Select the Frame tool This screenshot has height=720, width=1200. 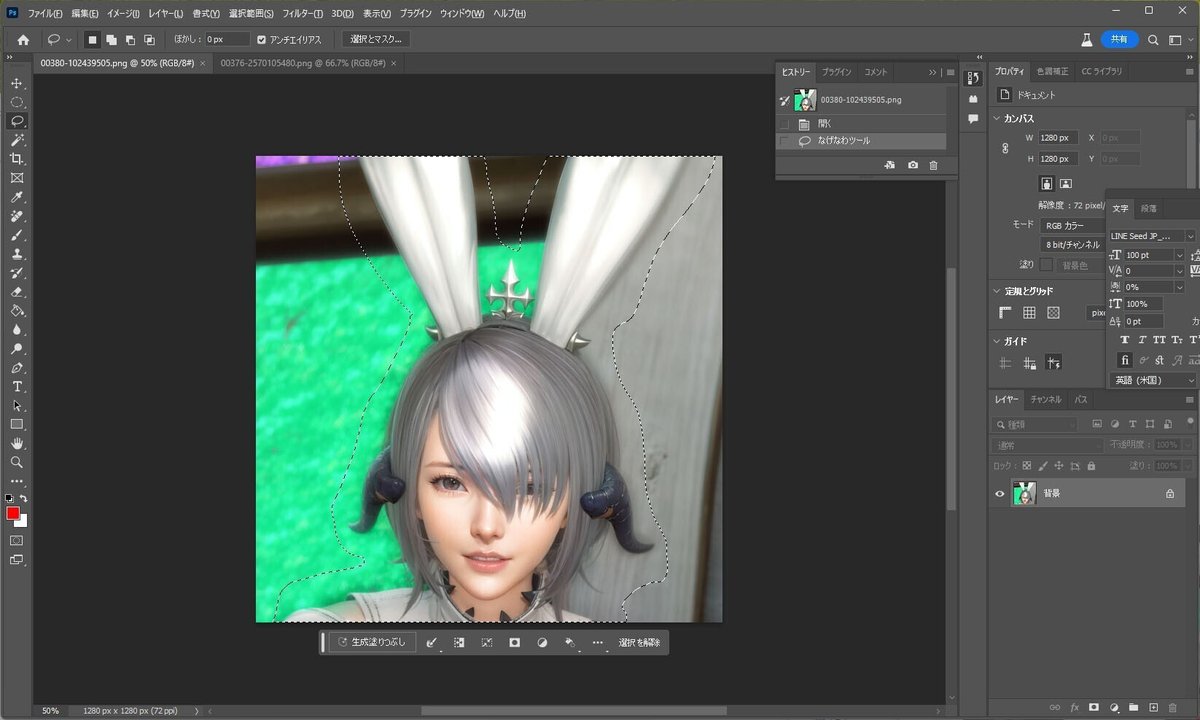[17, 178]
